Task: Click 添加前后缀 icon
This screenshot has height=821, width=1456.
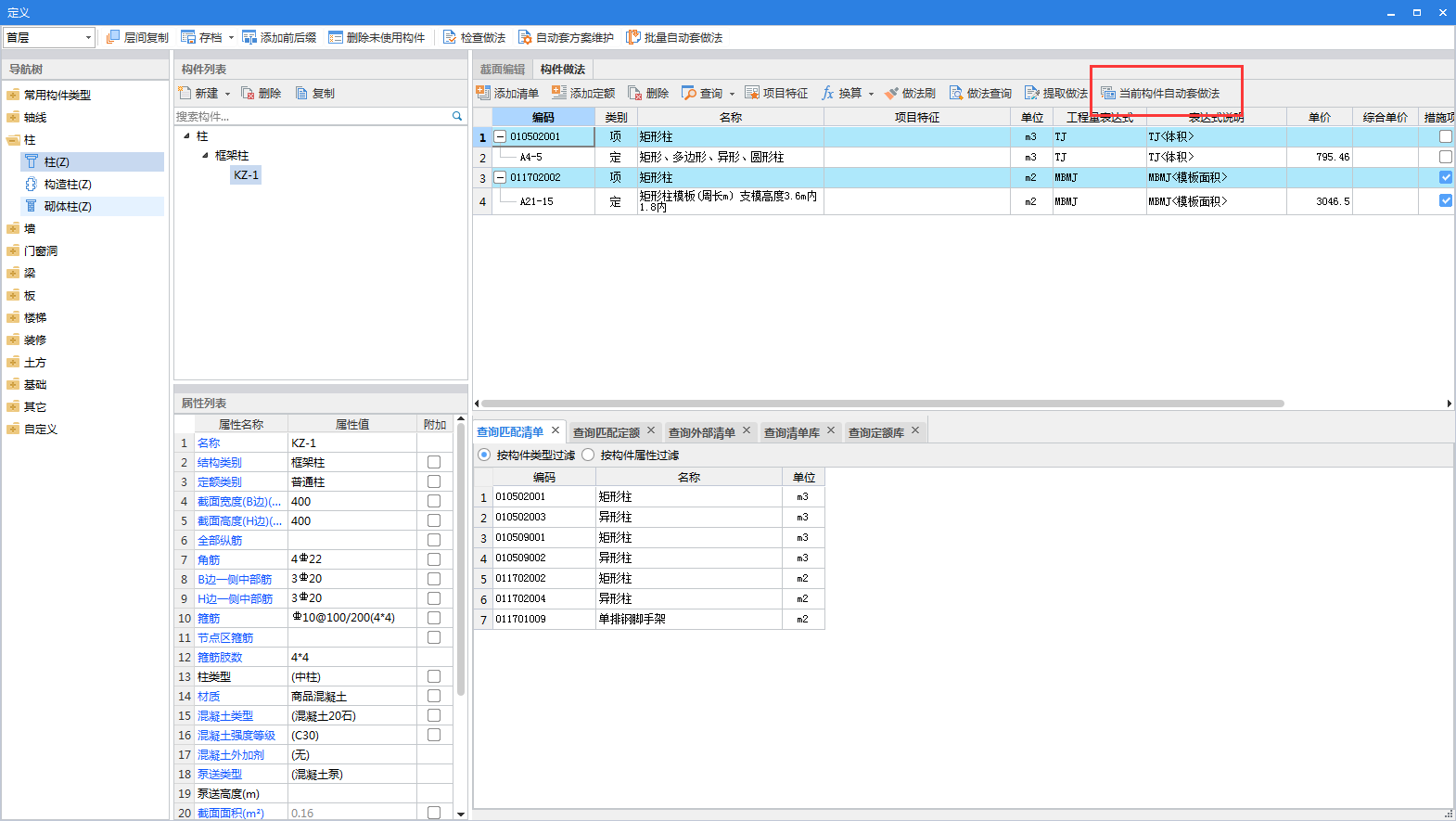Action: (249, 37)
